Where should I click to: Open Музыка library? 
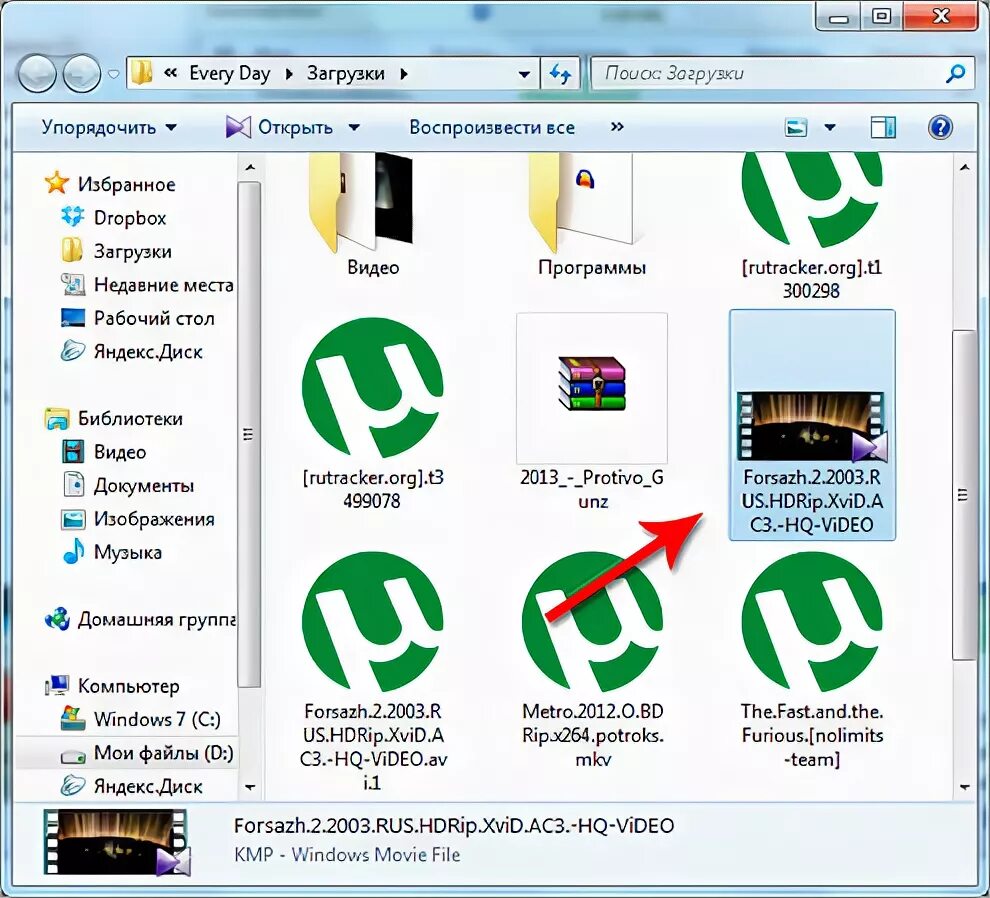(112, 552)
